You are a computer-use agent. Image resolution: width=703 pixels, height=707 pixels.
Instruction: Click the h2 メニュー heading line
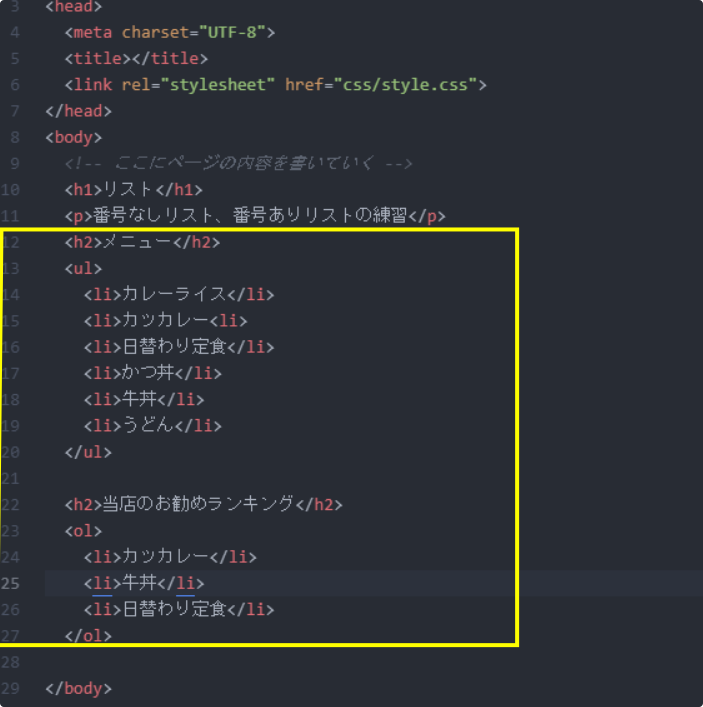tap(142, 242)
